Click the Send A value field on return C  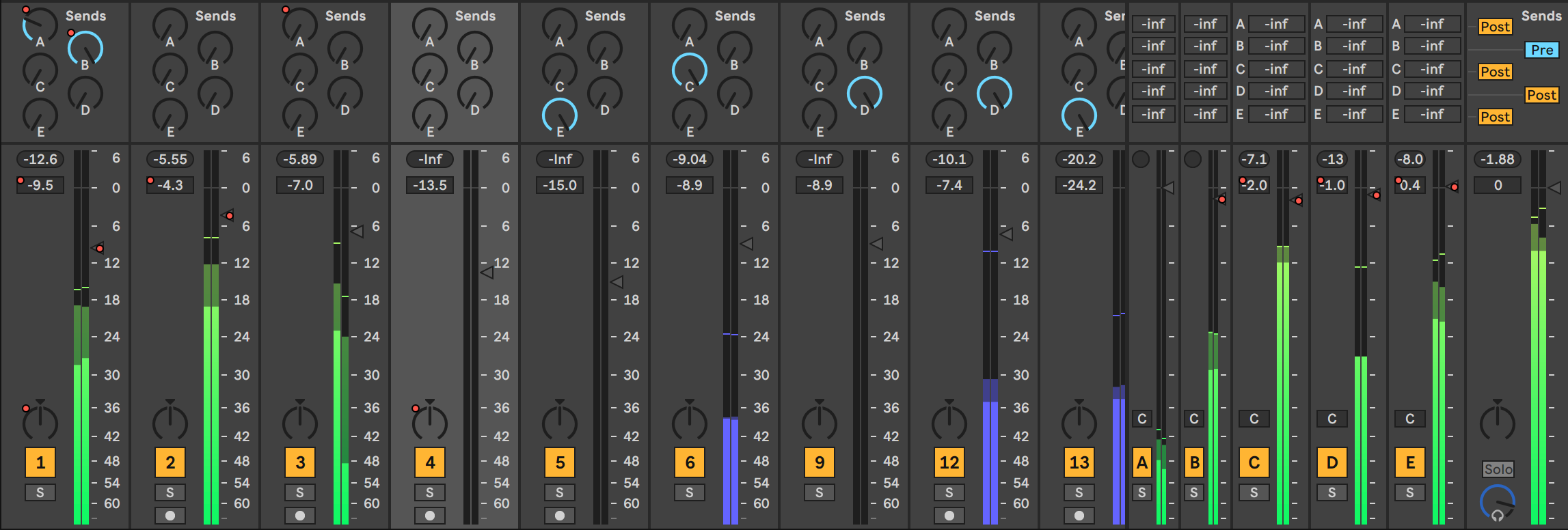click(1276, 24)
